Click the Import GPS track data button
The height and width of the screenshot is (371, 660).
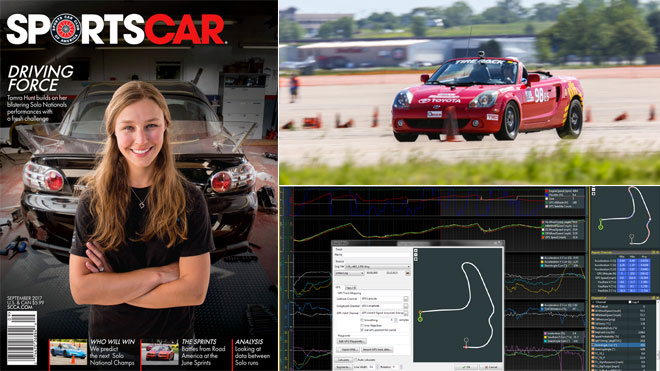tap(377, 350)
